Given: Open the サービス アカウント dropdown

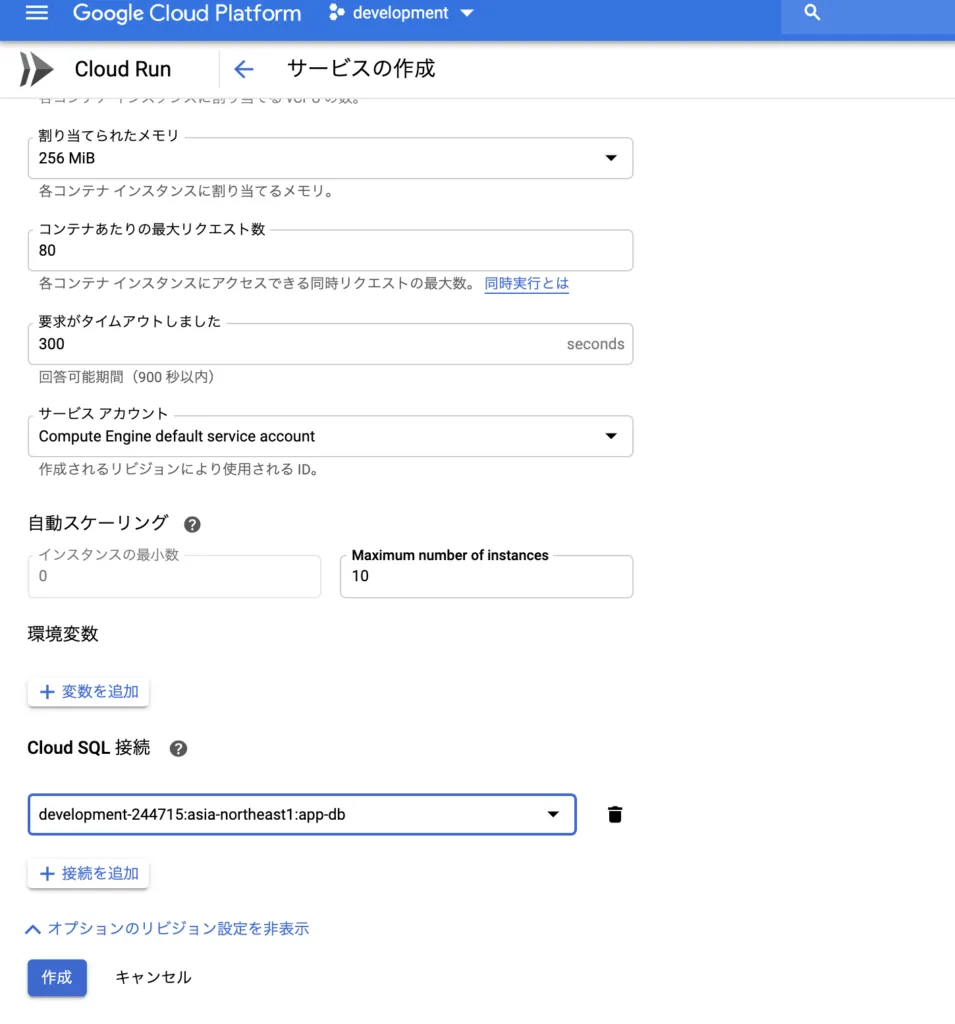Looking at the screenshot, I should (331, 436).
